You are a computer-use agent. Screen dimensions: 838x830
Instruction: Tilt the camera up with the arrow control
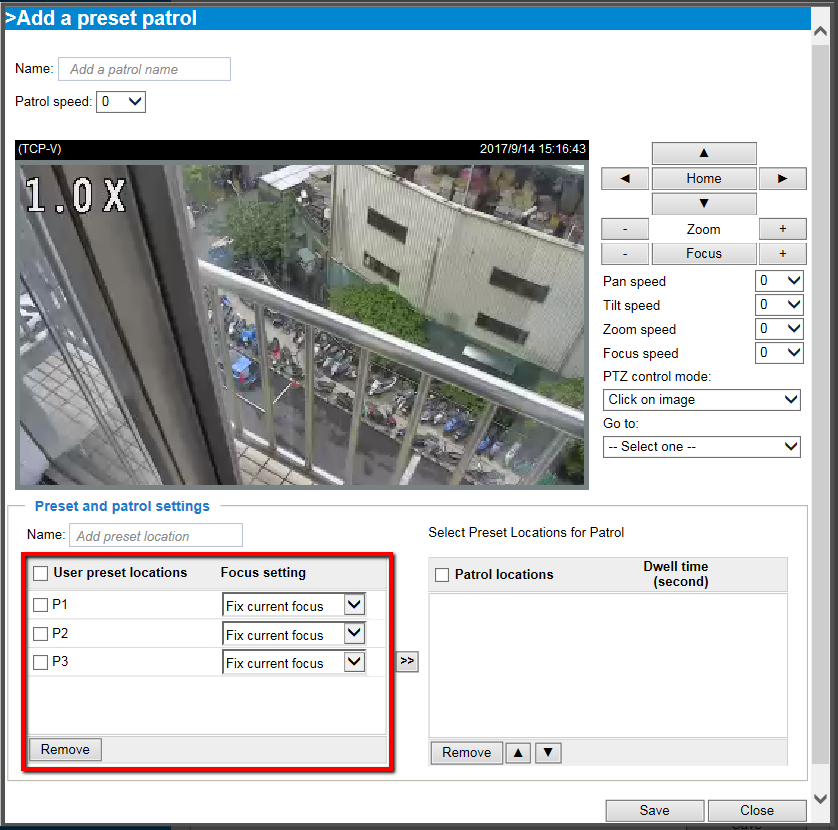click(x=703, y=153)
